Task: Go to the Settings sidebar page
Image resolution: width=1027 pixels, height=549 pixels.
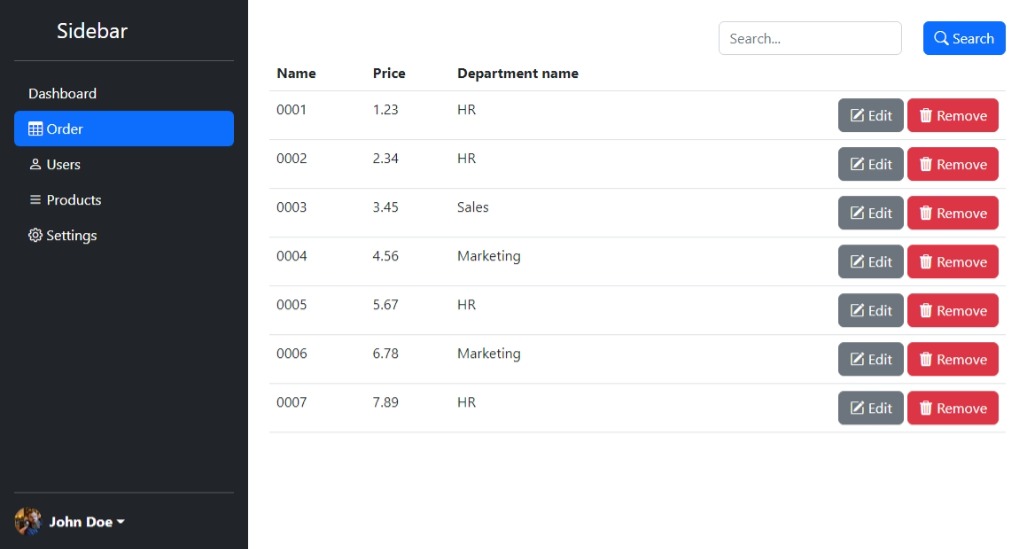Action: [71, 236]
